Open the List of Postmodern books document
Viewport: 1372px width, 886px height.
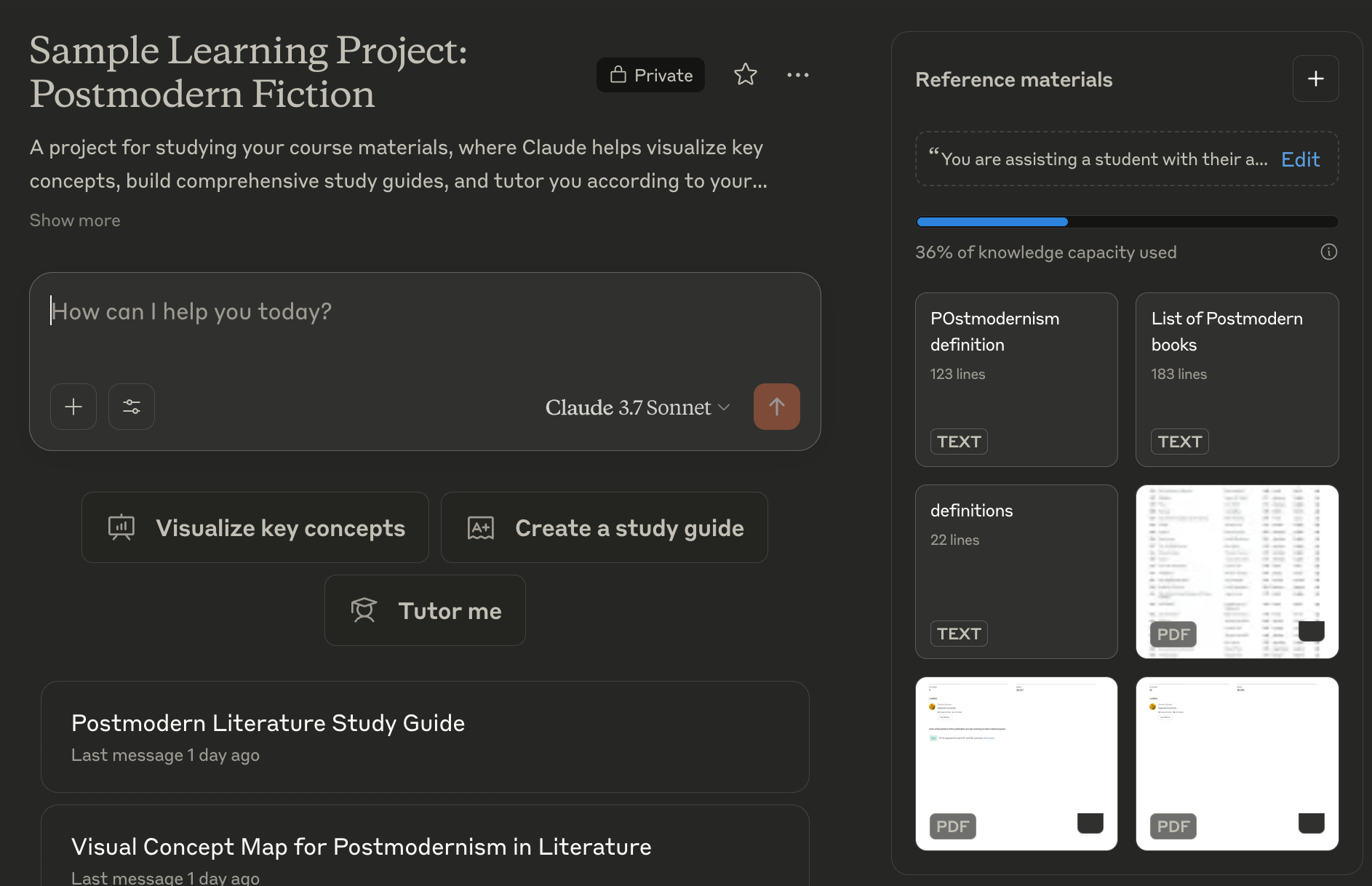[x=1237, y=378]
